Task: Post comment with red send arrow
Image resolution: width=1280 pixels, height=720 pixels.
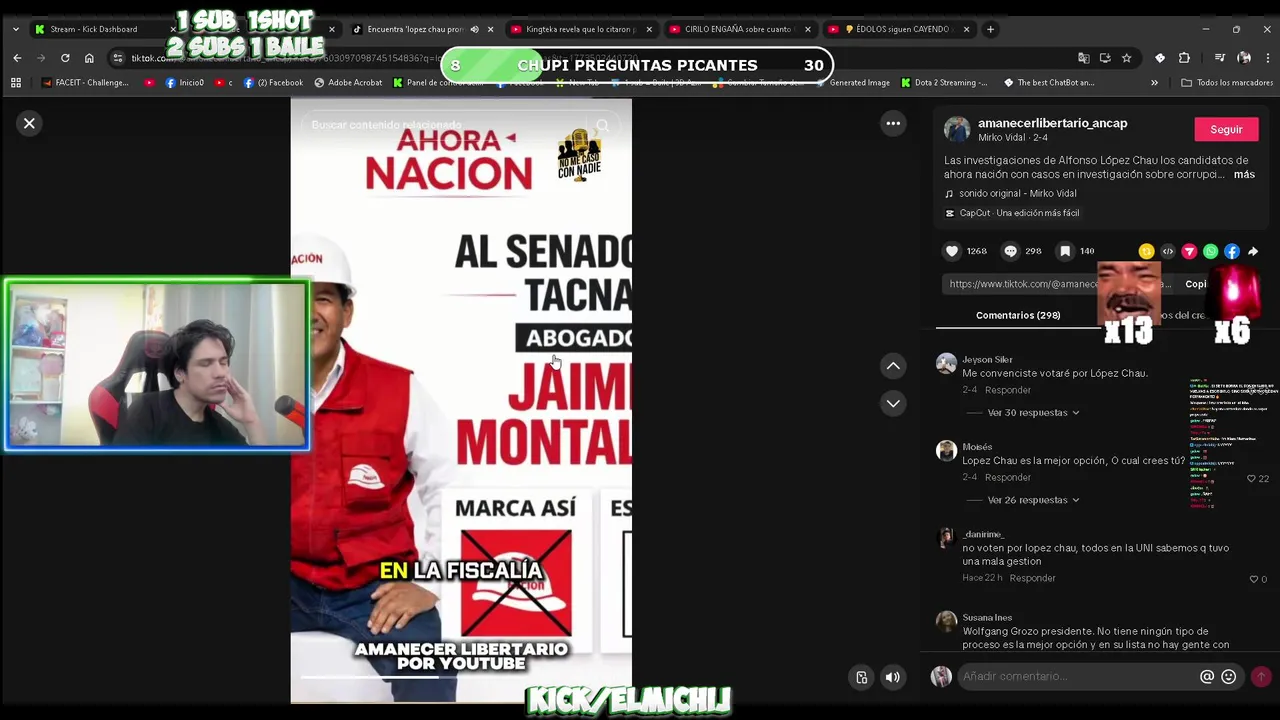Action: coord(1261,677)
